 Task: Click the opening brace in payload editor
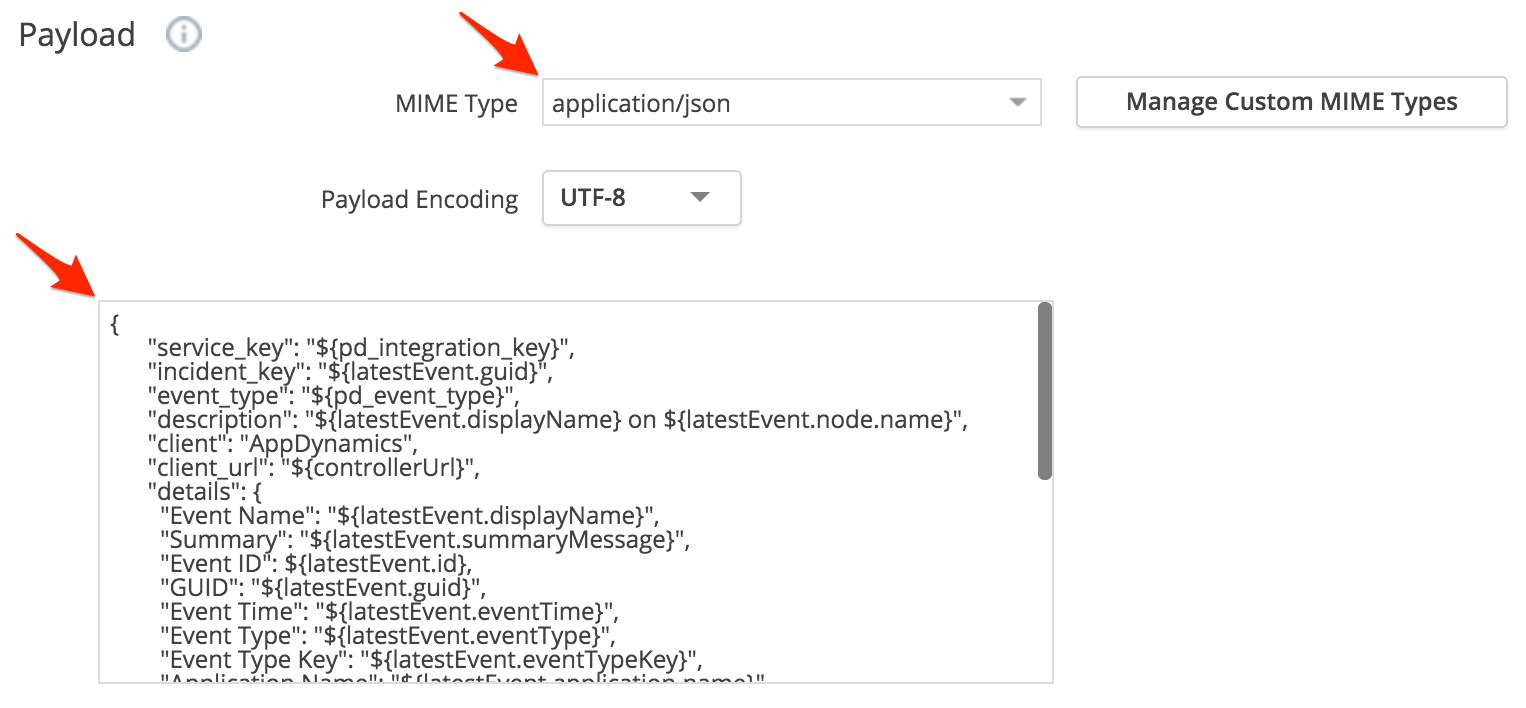click(x=116, y=325)
